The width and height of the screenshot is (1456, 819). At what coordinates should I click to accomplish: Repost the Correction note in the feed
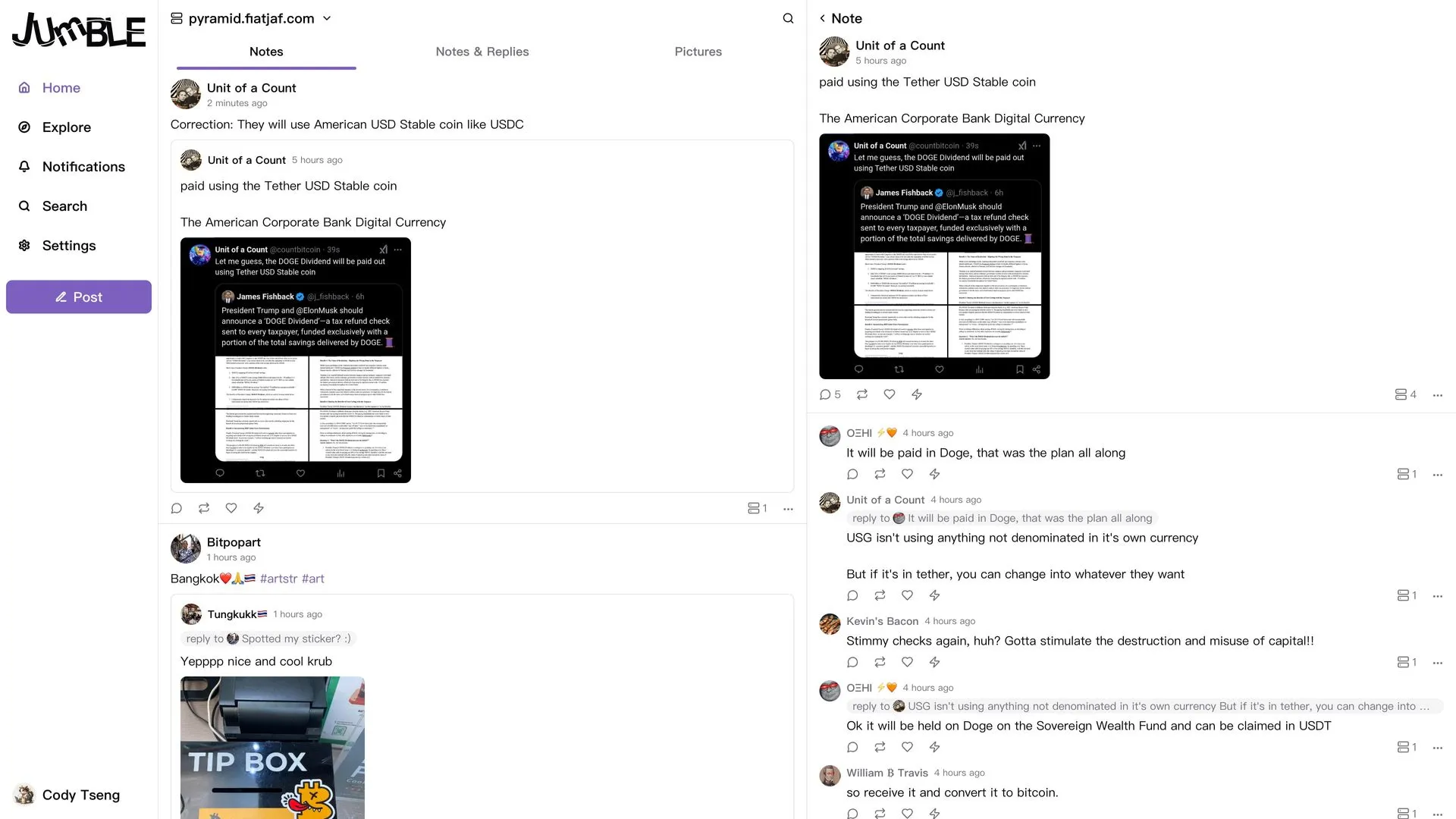(204, 508)
